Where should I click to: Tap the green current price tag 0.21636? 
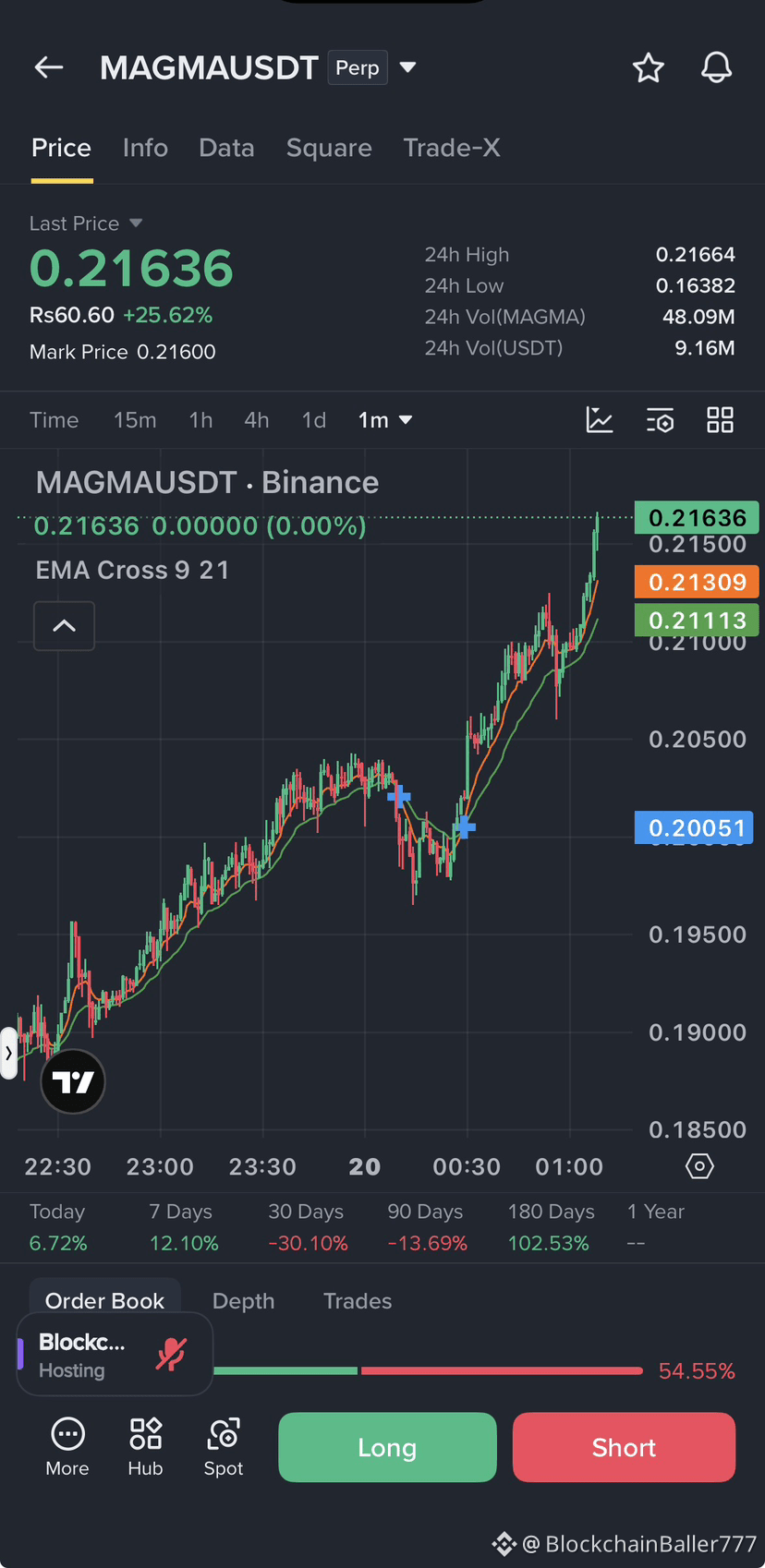(697, 517)
